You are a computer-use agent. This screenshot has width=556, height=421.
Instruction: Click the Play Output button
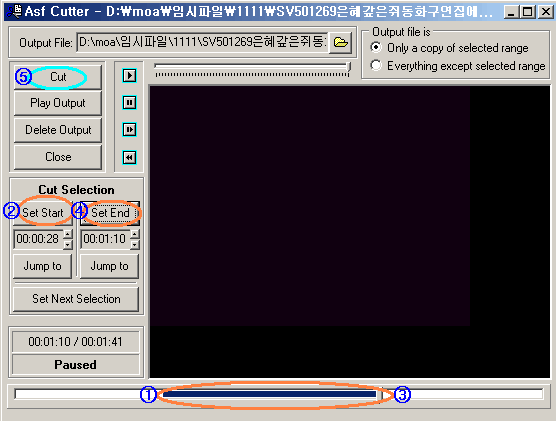[58, 103]
